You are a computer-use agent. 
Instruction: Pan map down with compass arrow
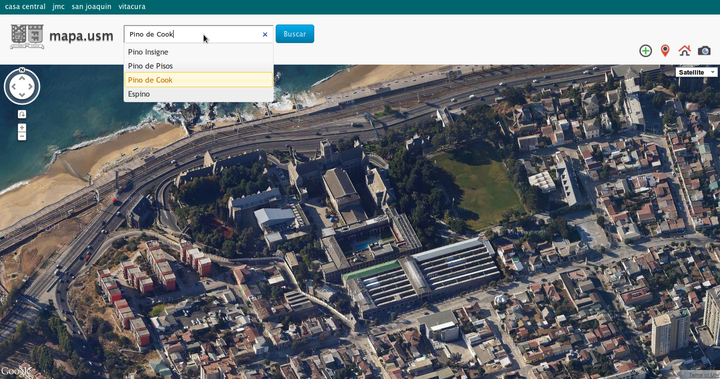22,95
